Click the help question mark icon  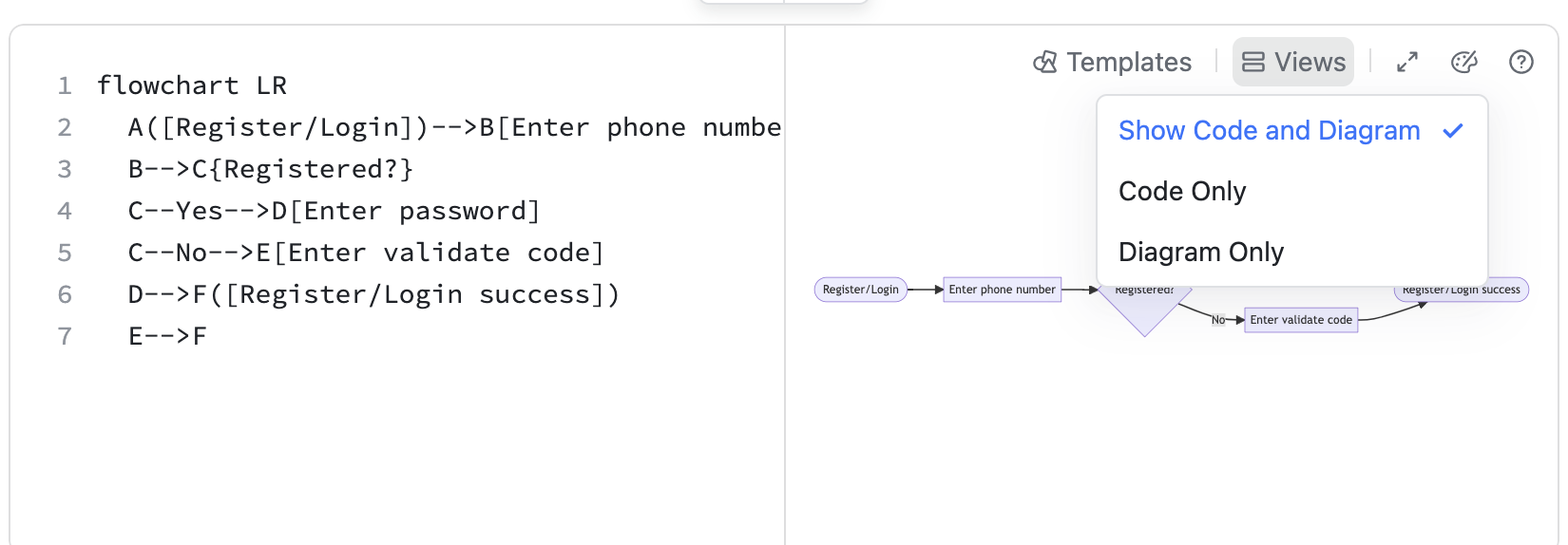pyautogui.click(x=1521, y=63)
